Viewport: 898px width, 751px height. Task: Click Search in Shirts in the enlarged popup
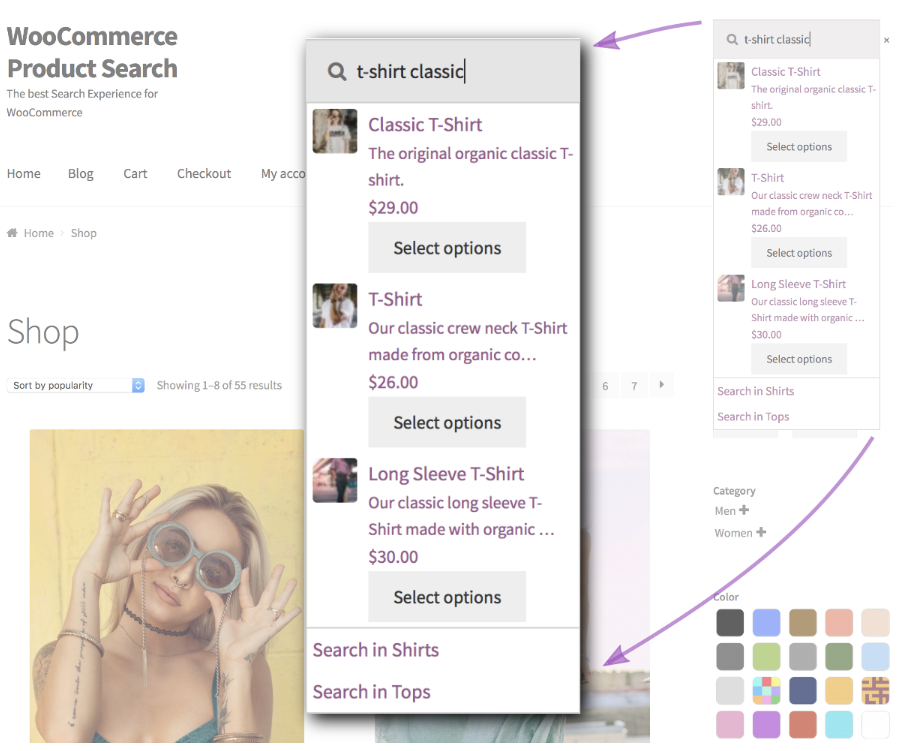coord(376,650)
